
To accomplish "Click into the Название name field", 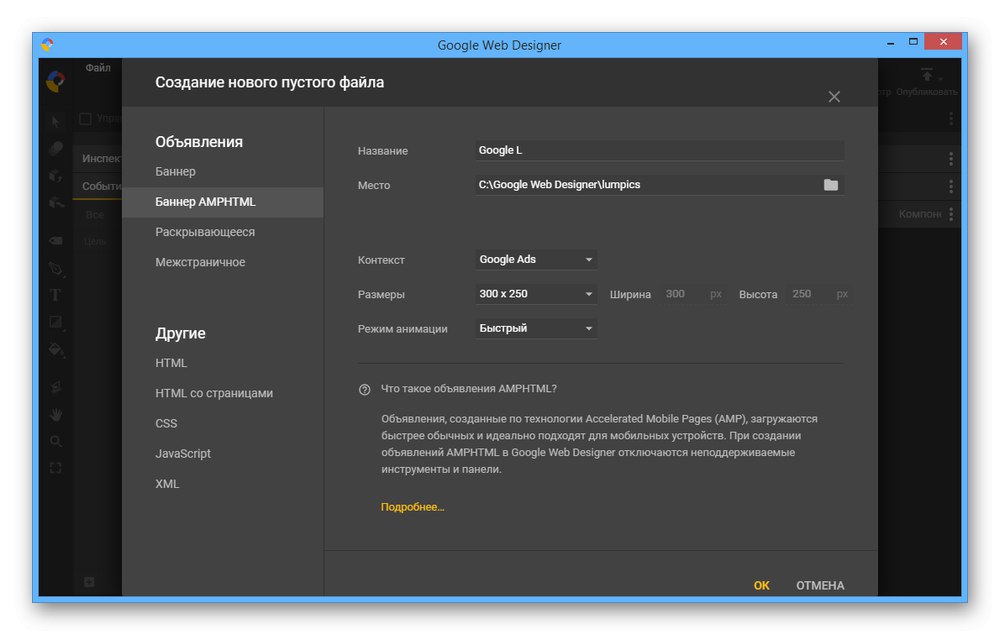I will [x=660, y=151].
